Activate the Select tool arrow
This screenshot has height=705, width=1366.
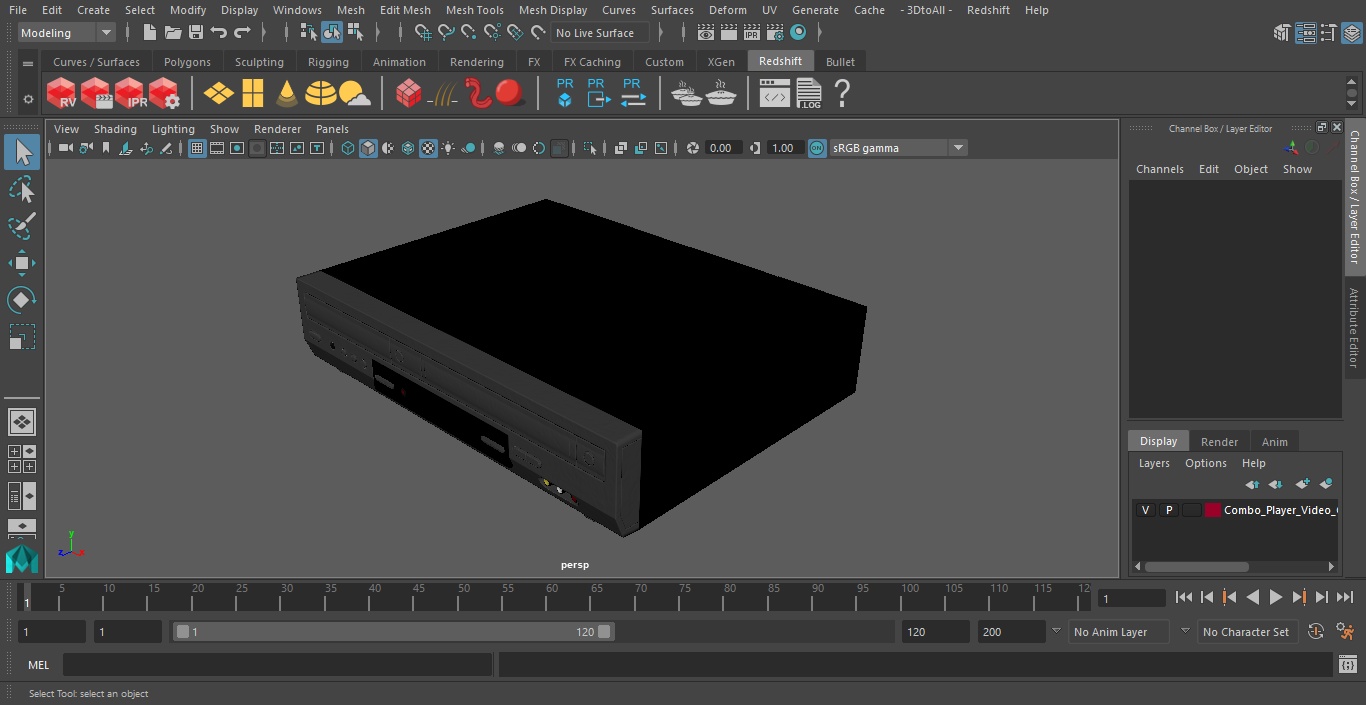[x=22, y=152]
